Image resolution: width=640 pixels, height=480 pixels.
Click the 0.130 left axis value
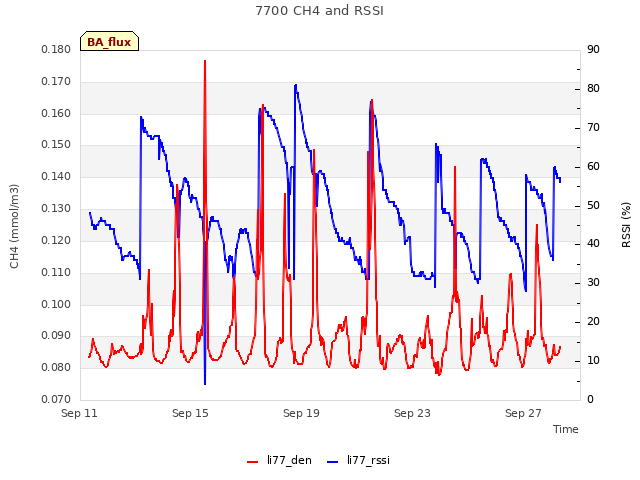(x=56, y=209)
